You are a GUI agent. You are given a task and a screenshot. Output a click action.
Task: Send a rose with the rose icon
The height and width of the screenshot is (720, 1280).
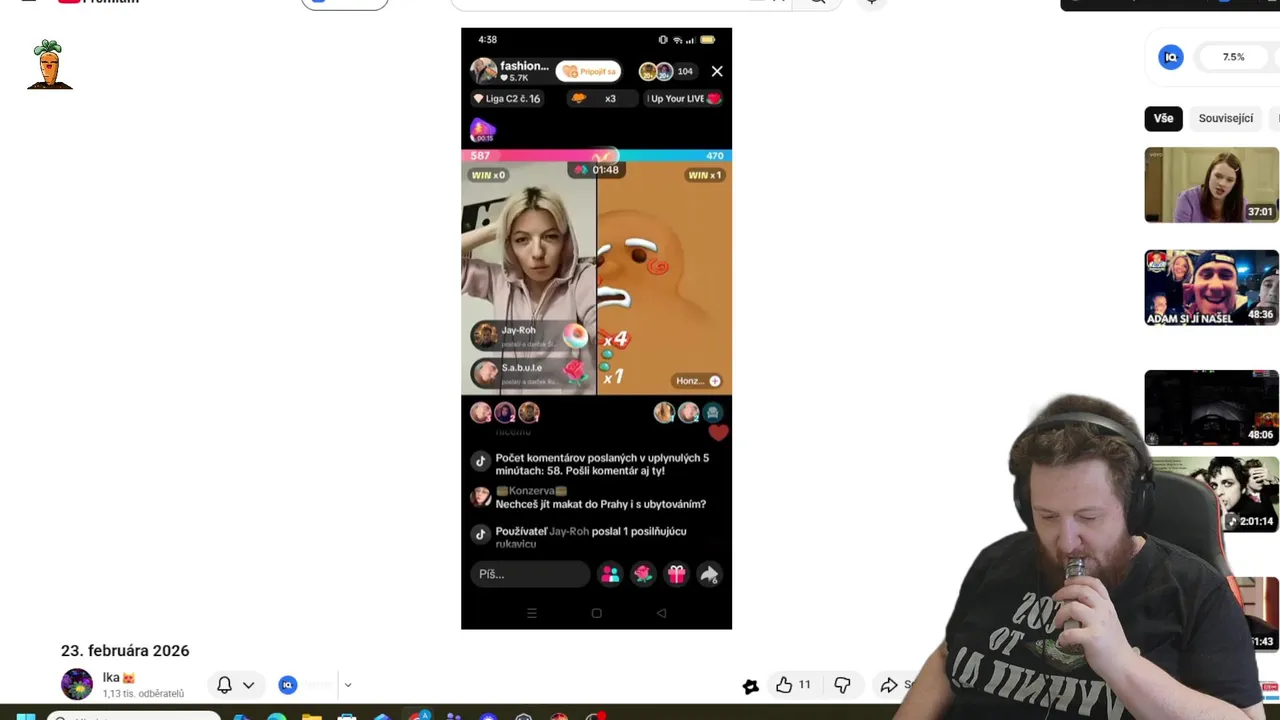point(643,574)
